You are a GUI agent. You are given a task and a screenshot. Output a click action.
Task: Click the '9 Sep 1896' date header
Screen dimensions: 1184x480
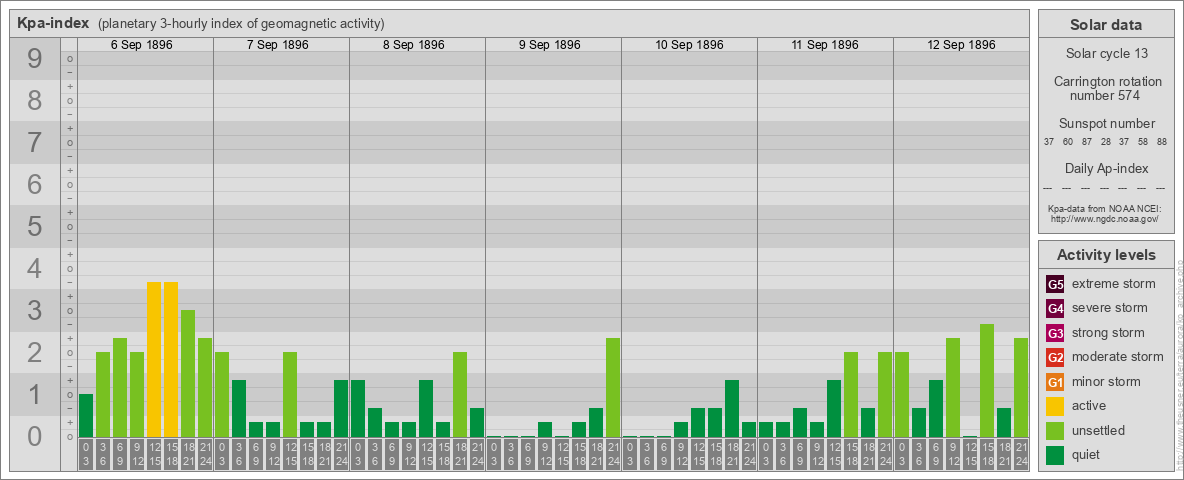click(550, 45)
